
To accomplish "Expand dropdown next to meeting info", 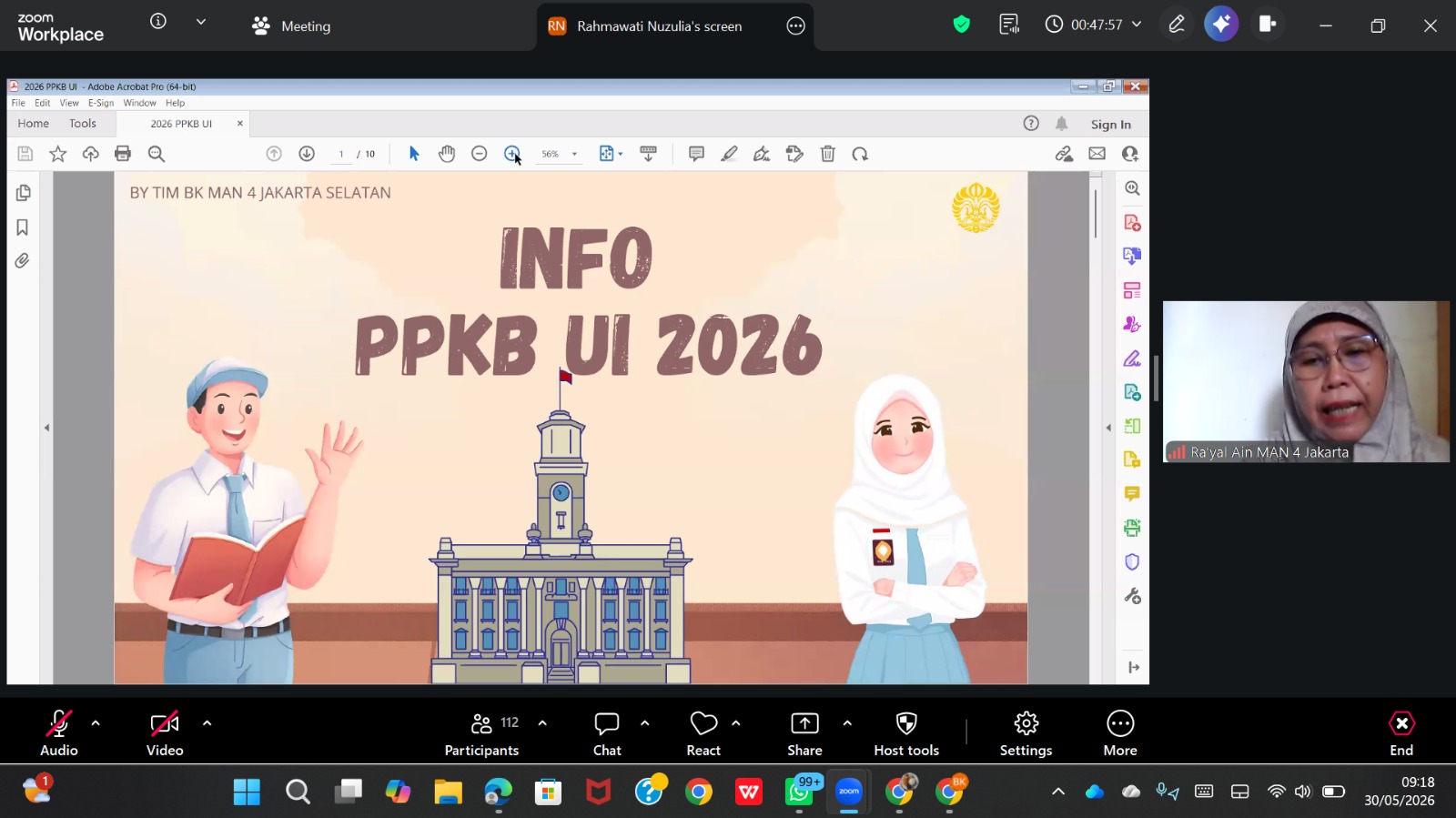I will click(201, 21).
